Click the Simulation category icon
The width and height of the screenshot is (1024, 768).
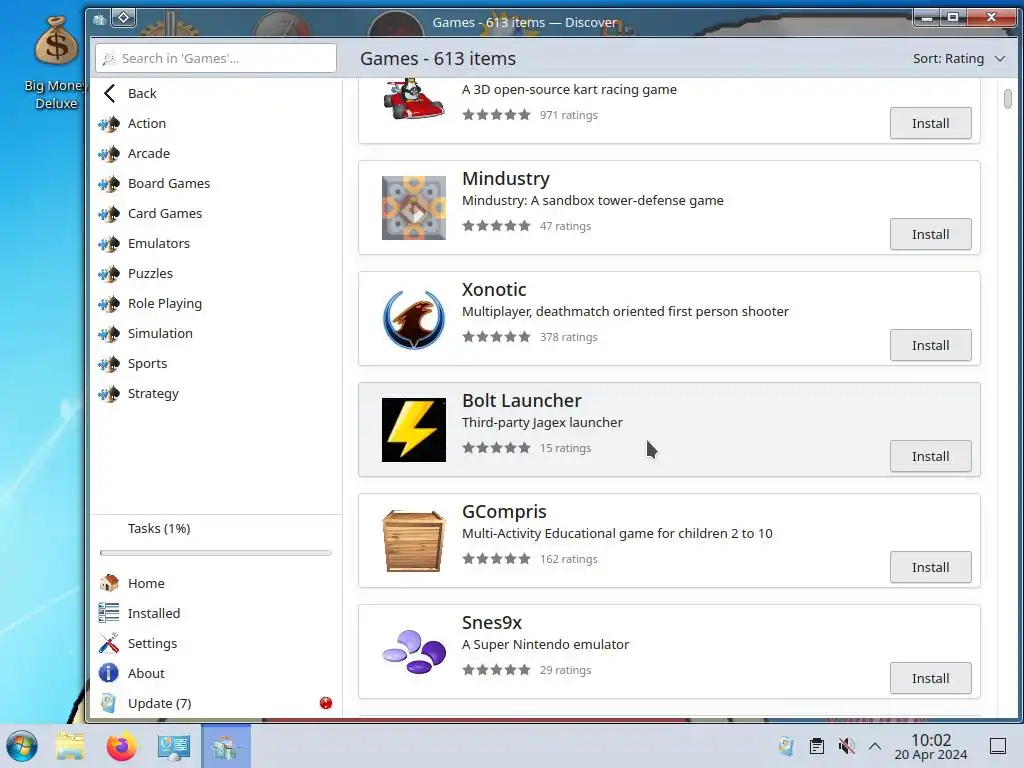point(109,334)
